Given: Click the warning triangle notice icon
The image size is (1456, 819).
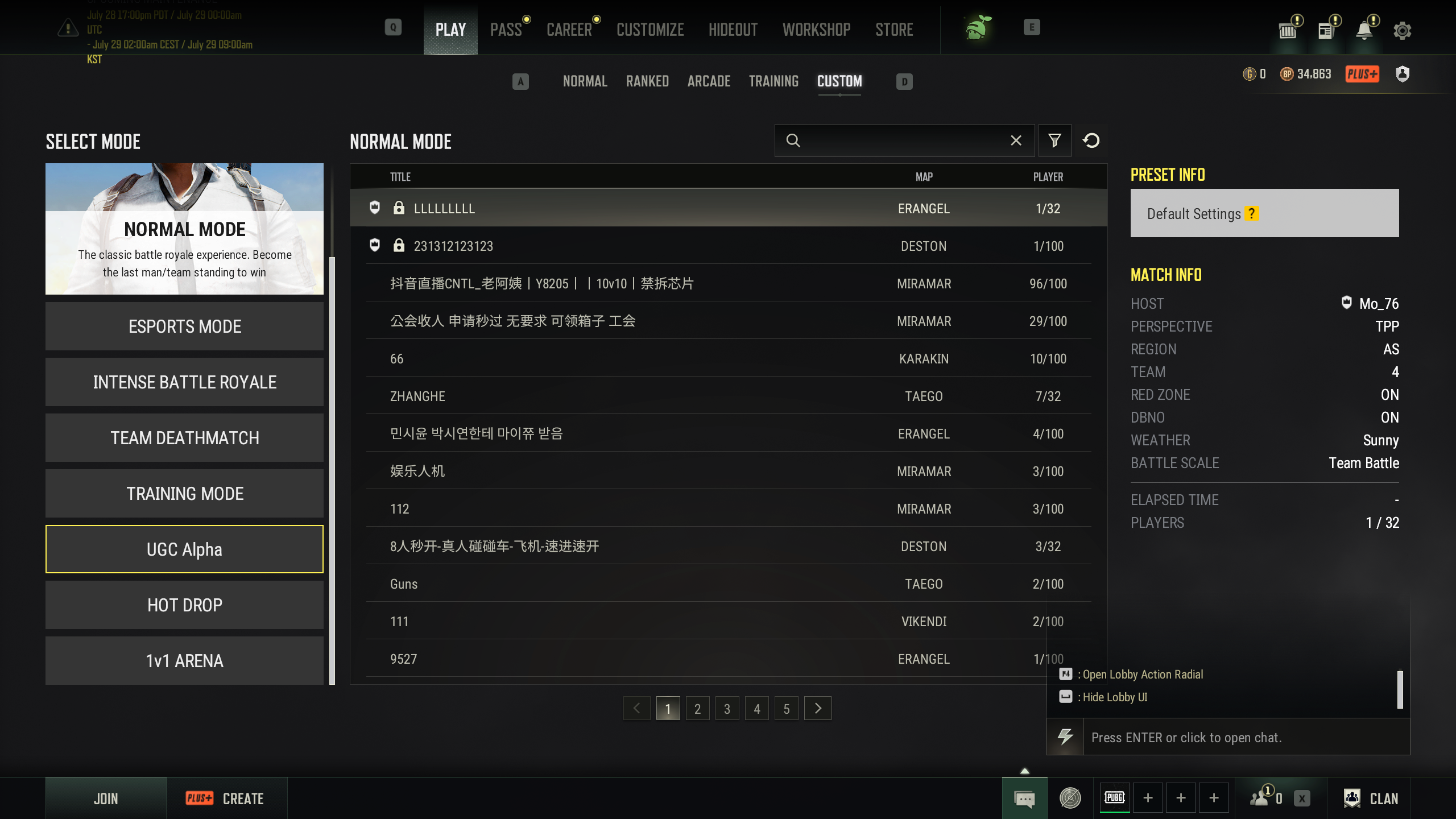Looking at the screenshot, I should (x=68, y=27).
